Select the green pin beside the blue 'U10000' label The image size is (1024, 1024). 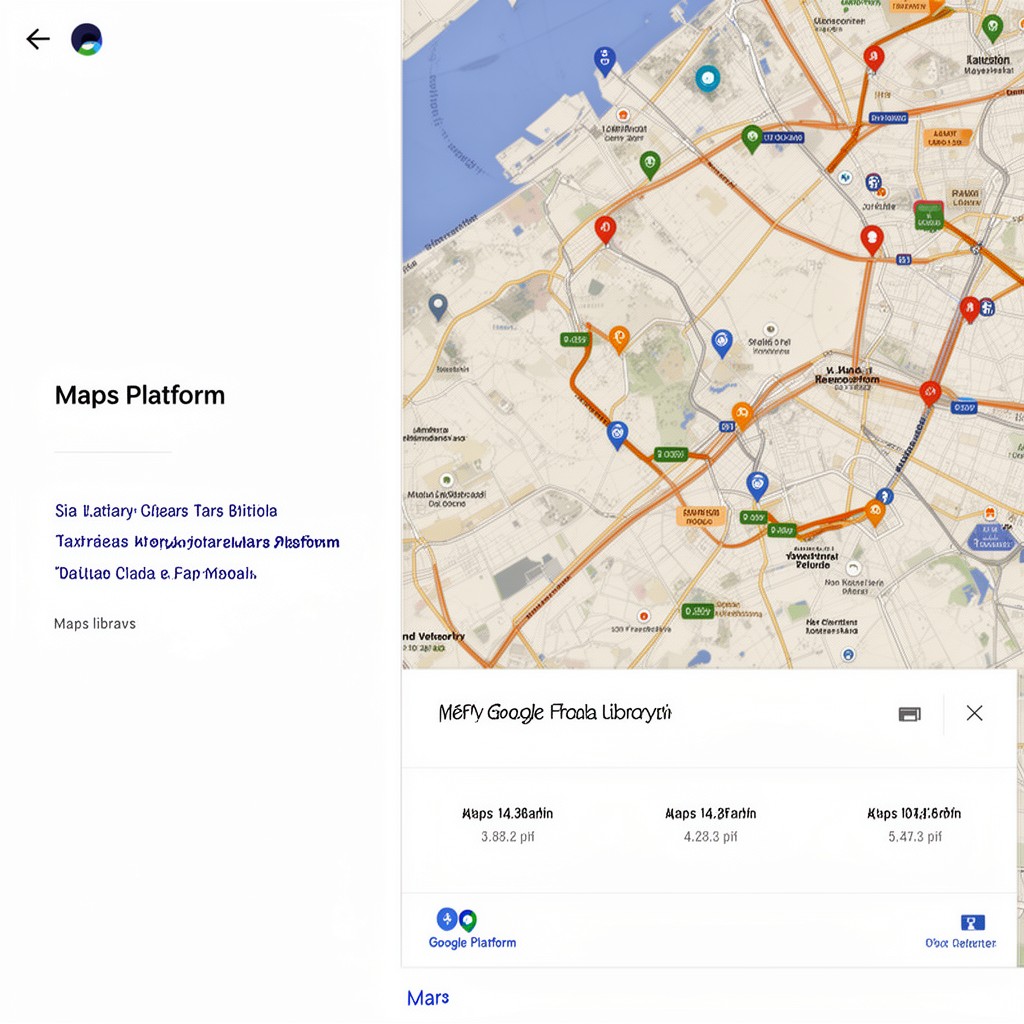[x=752, y=138]
